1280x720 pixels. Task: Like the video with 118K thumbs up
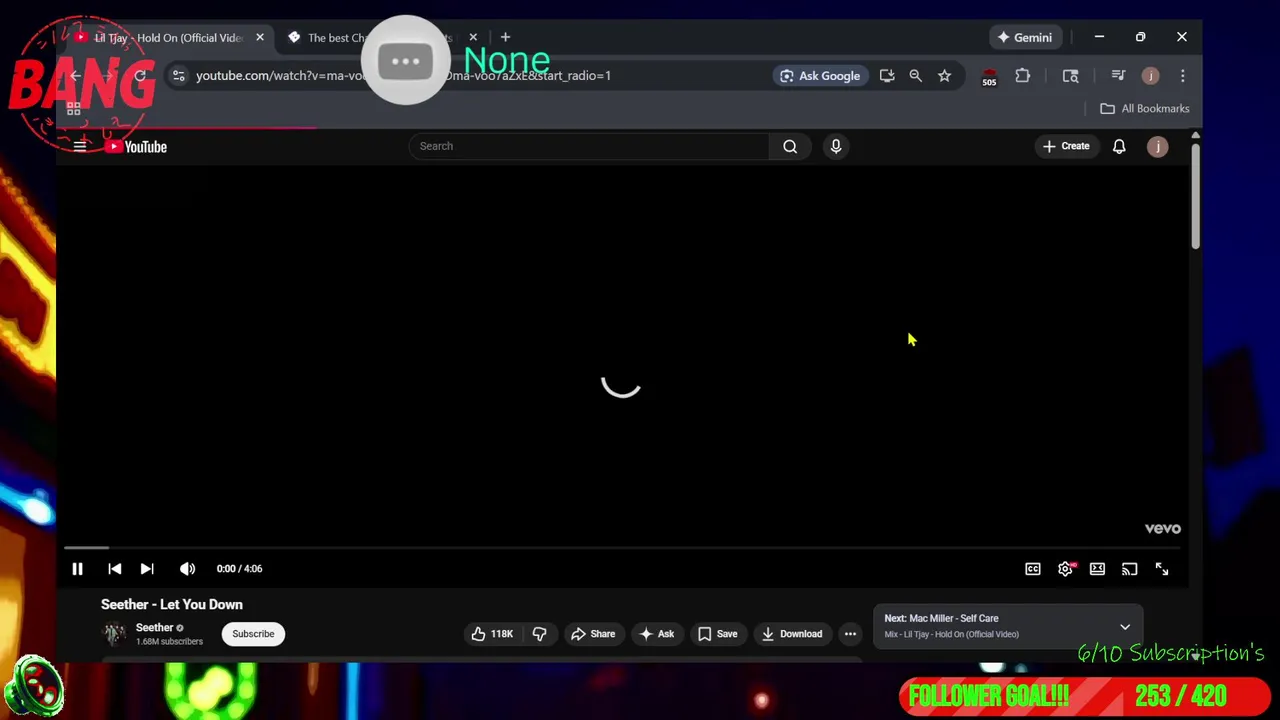(492, 634)
